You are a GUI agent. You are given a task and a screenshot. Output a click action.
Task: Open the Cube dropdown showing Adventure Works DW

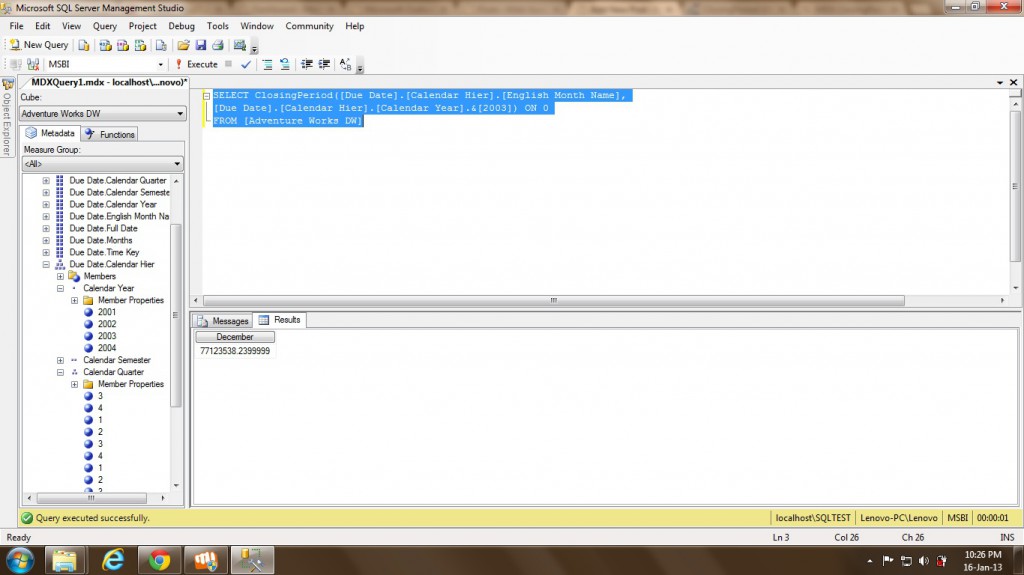[180, 114]
